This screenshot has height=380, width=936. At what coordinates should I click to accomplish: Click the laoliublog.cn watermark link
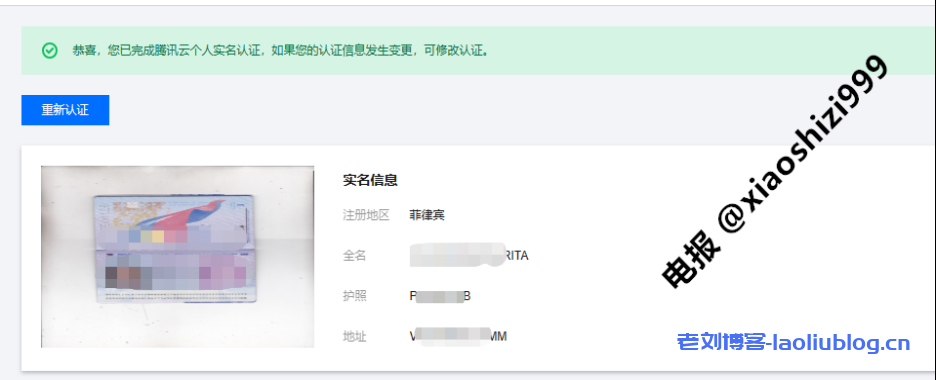(x=841, y=343)
